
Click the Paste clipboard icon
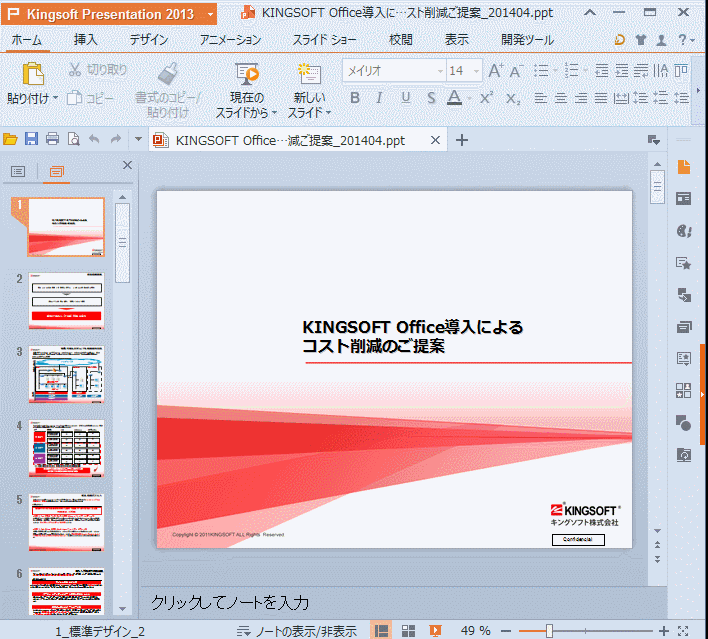click(33, 74)
